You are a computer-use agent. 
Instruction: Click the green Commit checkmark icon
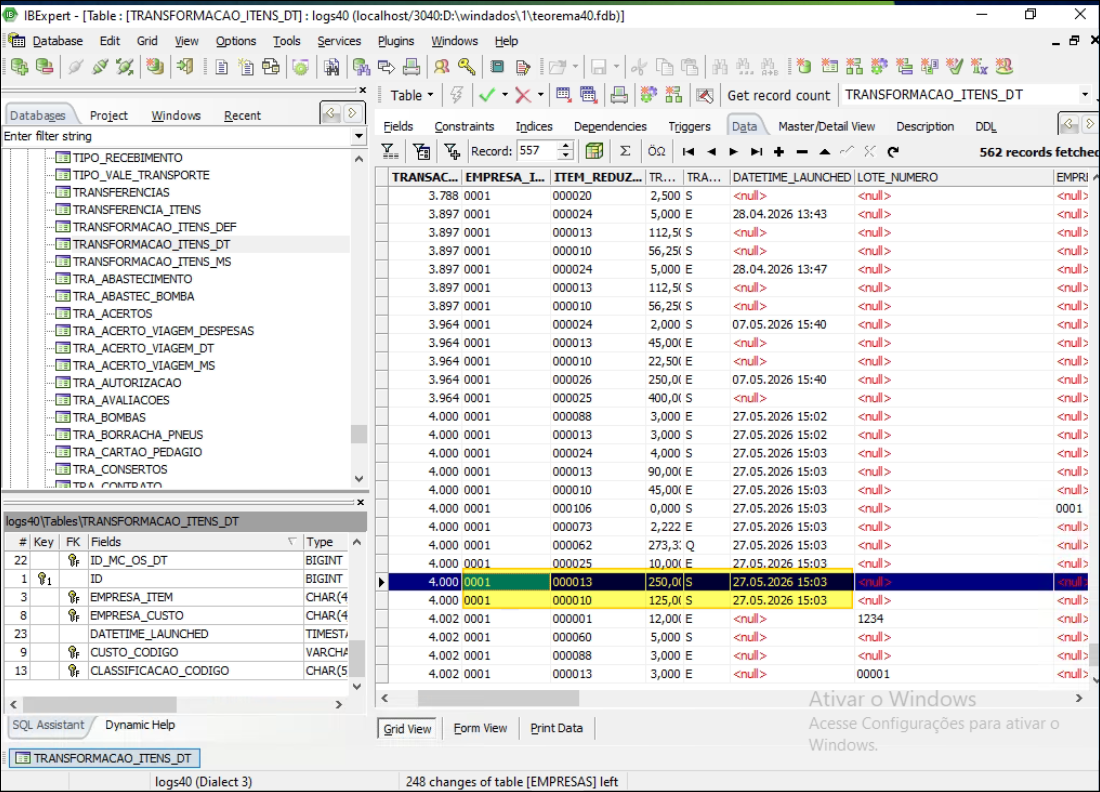(x=486, y=95)
